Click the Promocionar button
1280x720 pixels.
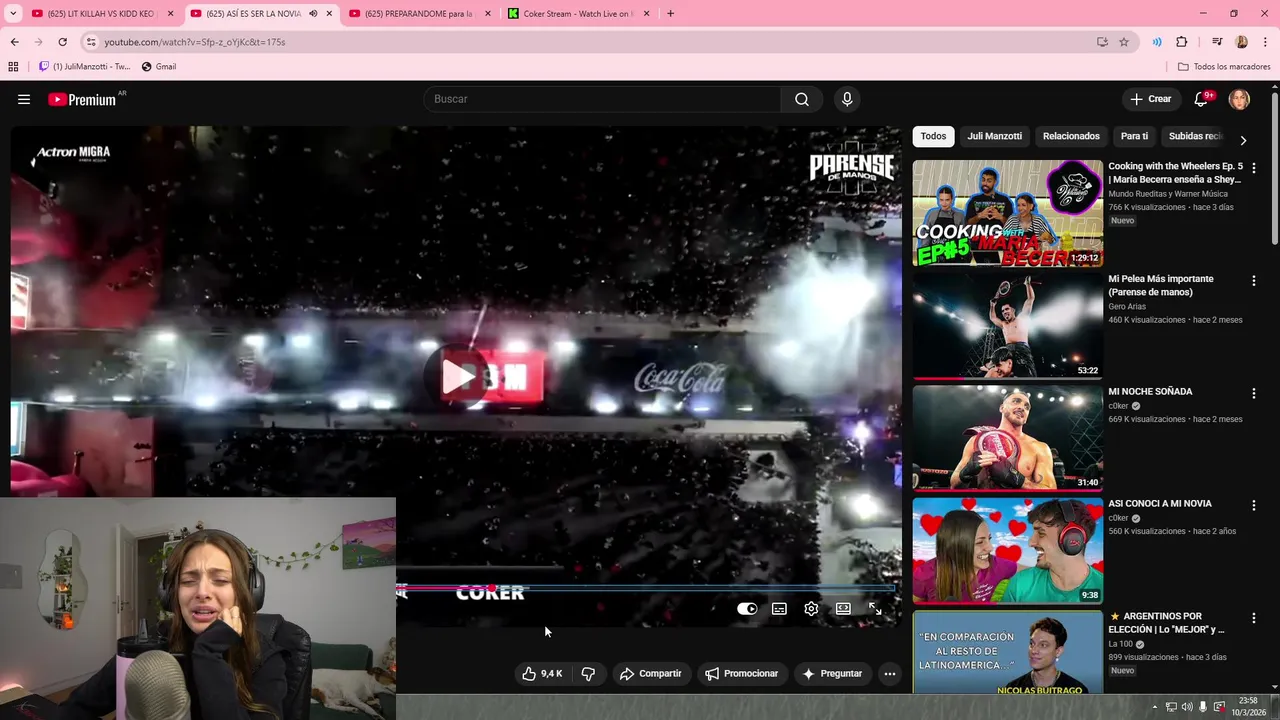(x=741, y=674)
